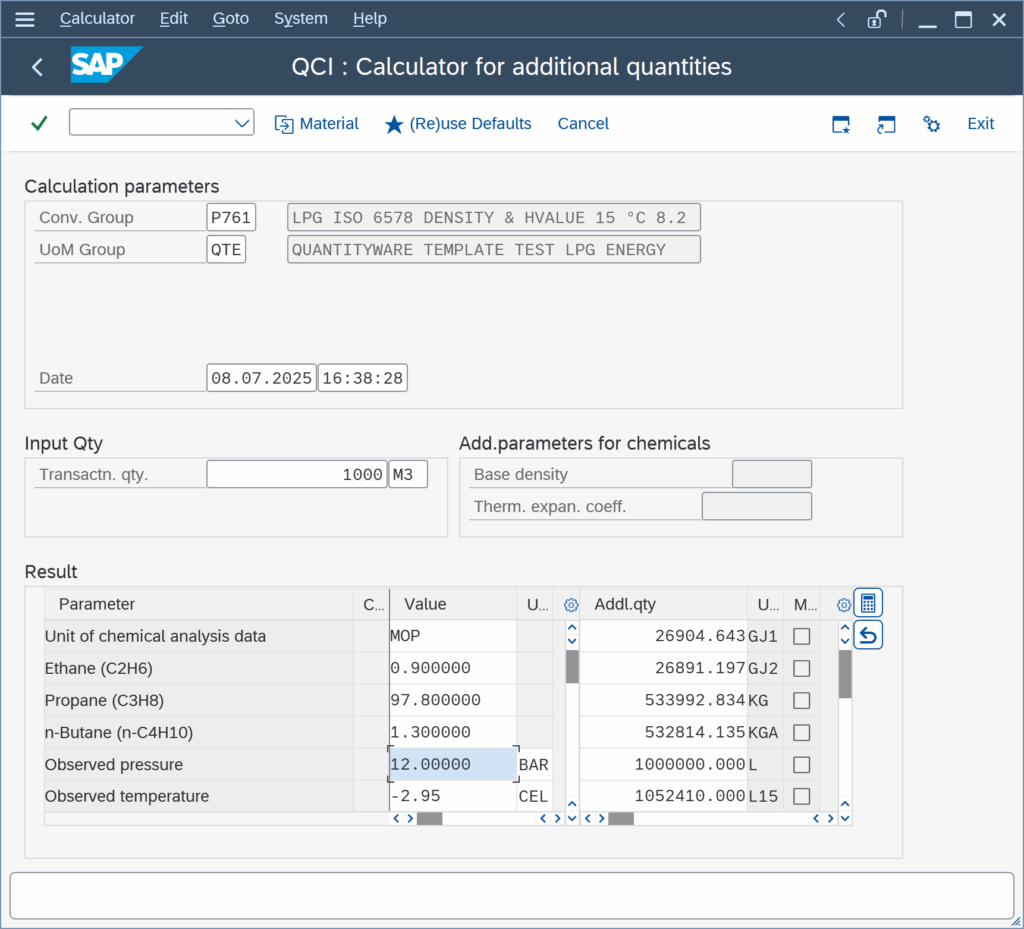Image resolution: width=1024 pixels, height=929 pixels.
Task: Click the green checkmark Enter icon
Action: pos(39,123)
